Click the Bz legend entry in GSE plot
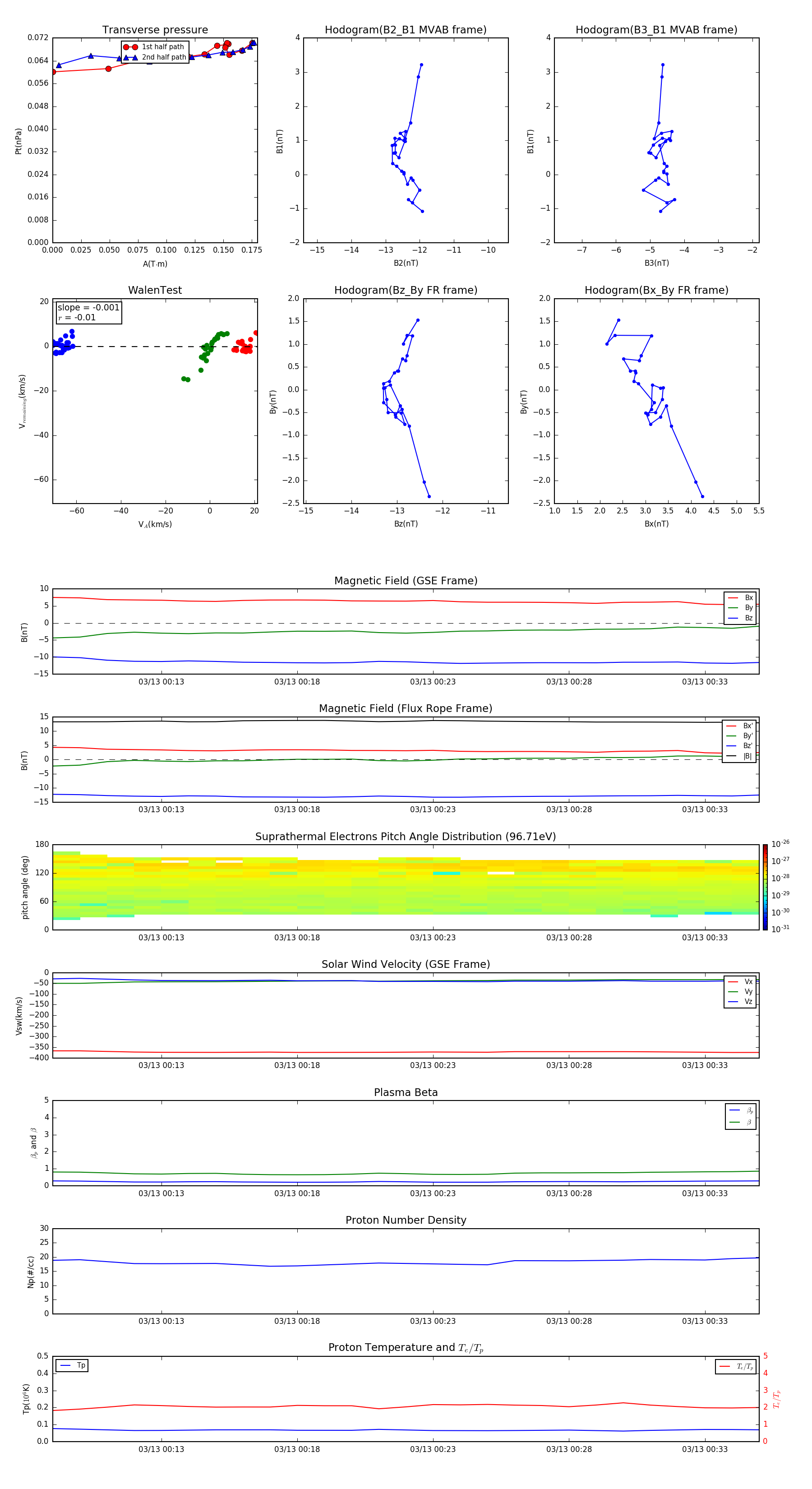 pyautogui.click(x=740, y=619)
